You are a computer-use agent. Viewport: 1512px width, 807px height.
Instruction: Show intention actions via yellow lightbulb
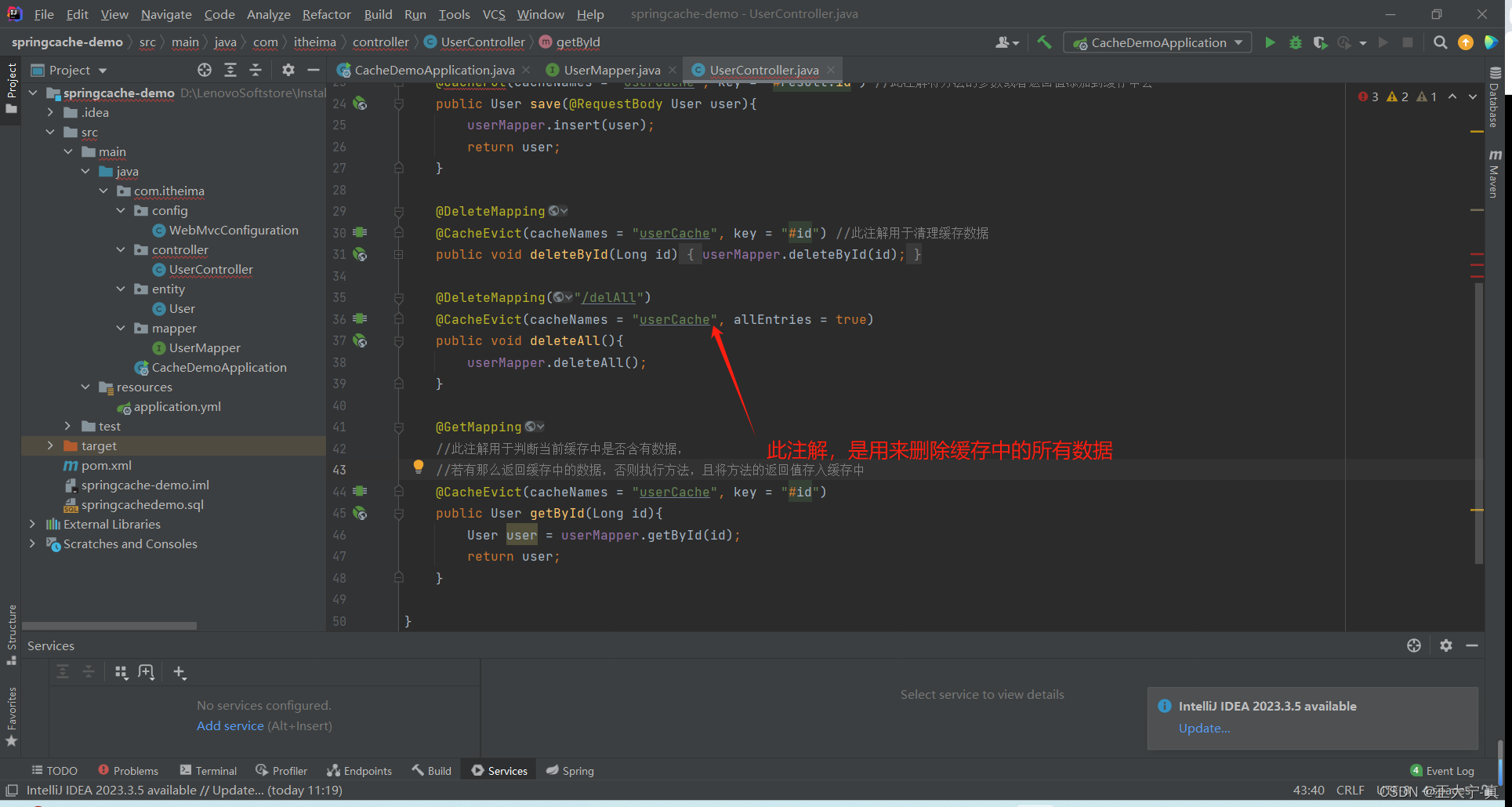(x=419, y=467)
